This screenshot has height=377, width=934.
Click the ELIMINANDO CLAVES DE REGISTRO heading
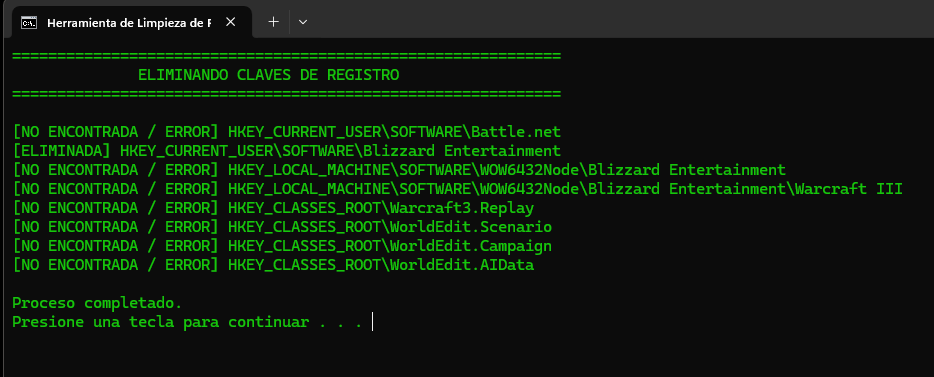[x=269, y=76]
